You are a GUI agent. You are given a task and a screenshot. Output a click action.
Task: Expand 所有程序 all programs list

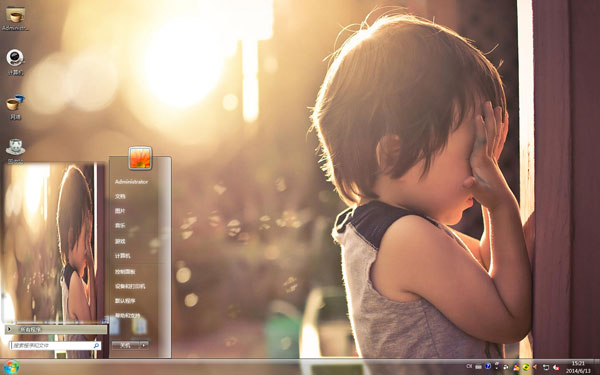coord(56,329)
